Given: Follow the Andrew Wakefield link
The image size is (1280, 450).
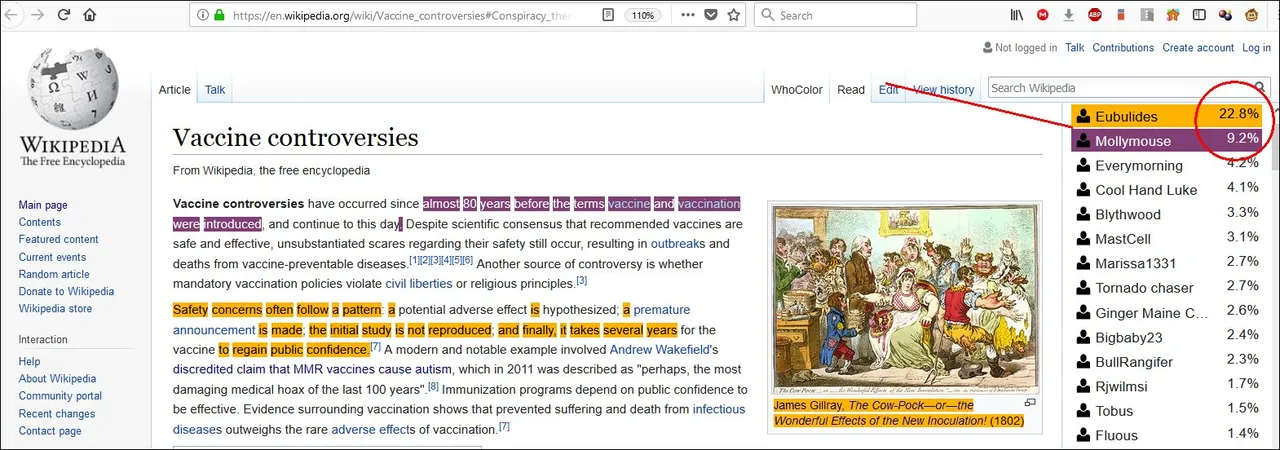Looking at the screenshot, I should pos(661,350).
